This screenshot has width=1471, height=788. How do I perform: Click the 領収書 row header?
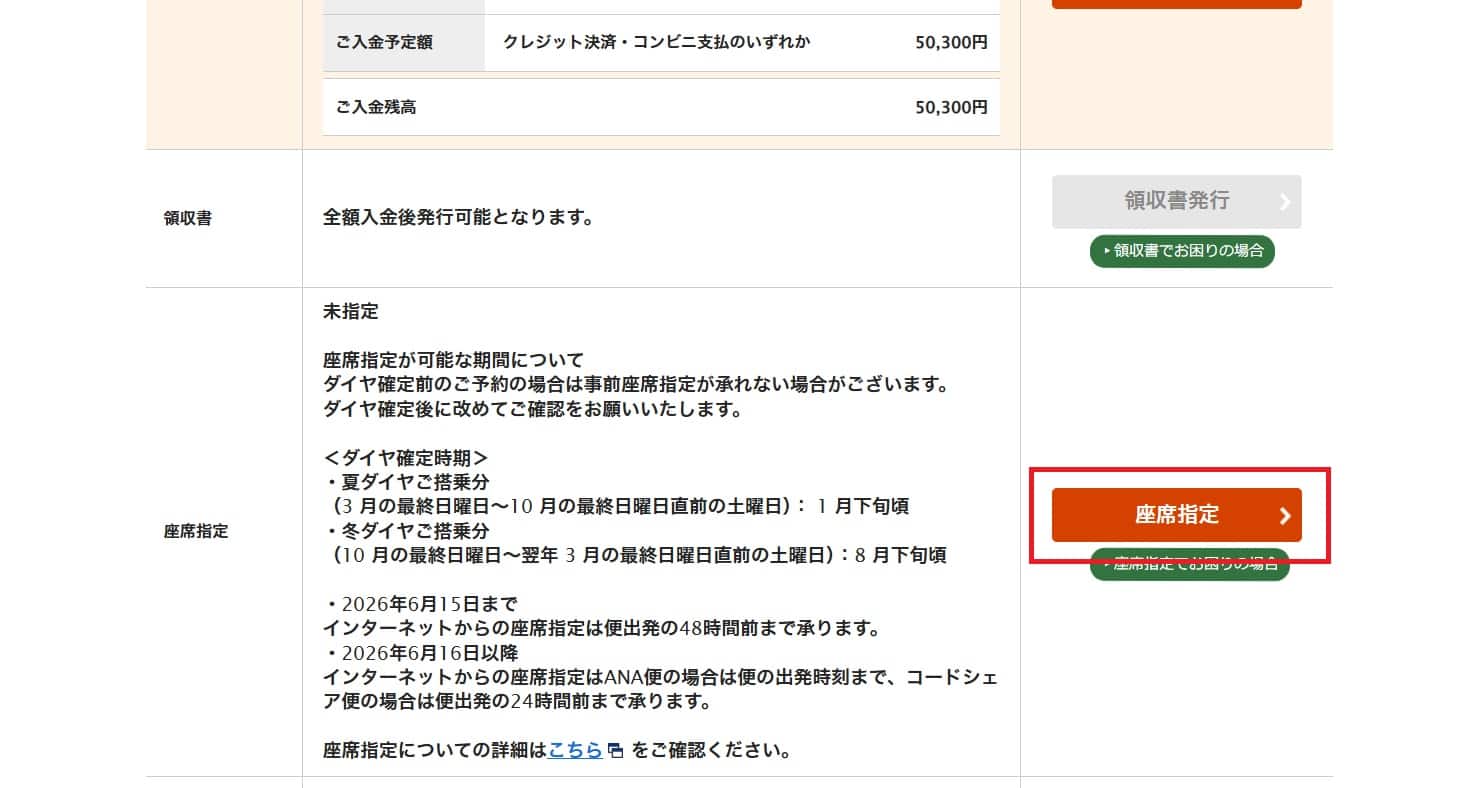coord(188,219)
